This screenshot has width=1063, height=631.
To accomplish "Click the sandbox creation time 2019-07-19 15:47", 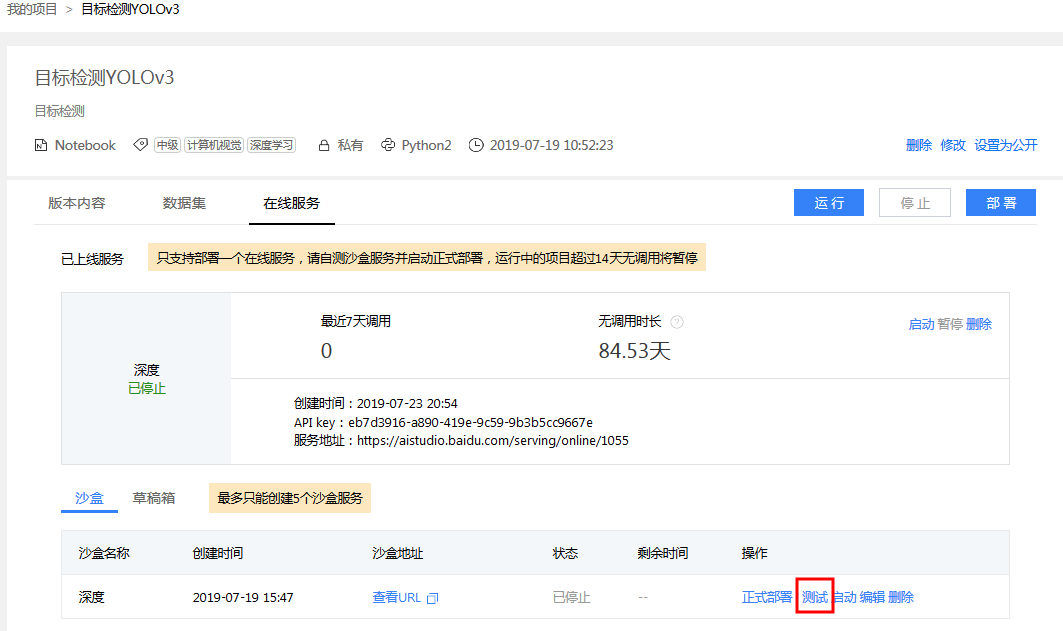I will pos(243,598).
